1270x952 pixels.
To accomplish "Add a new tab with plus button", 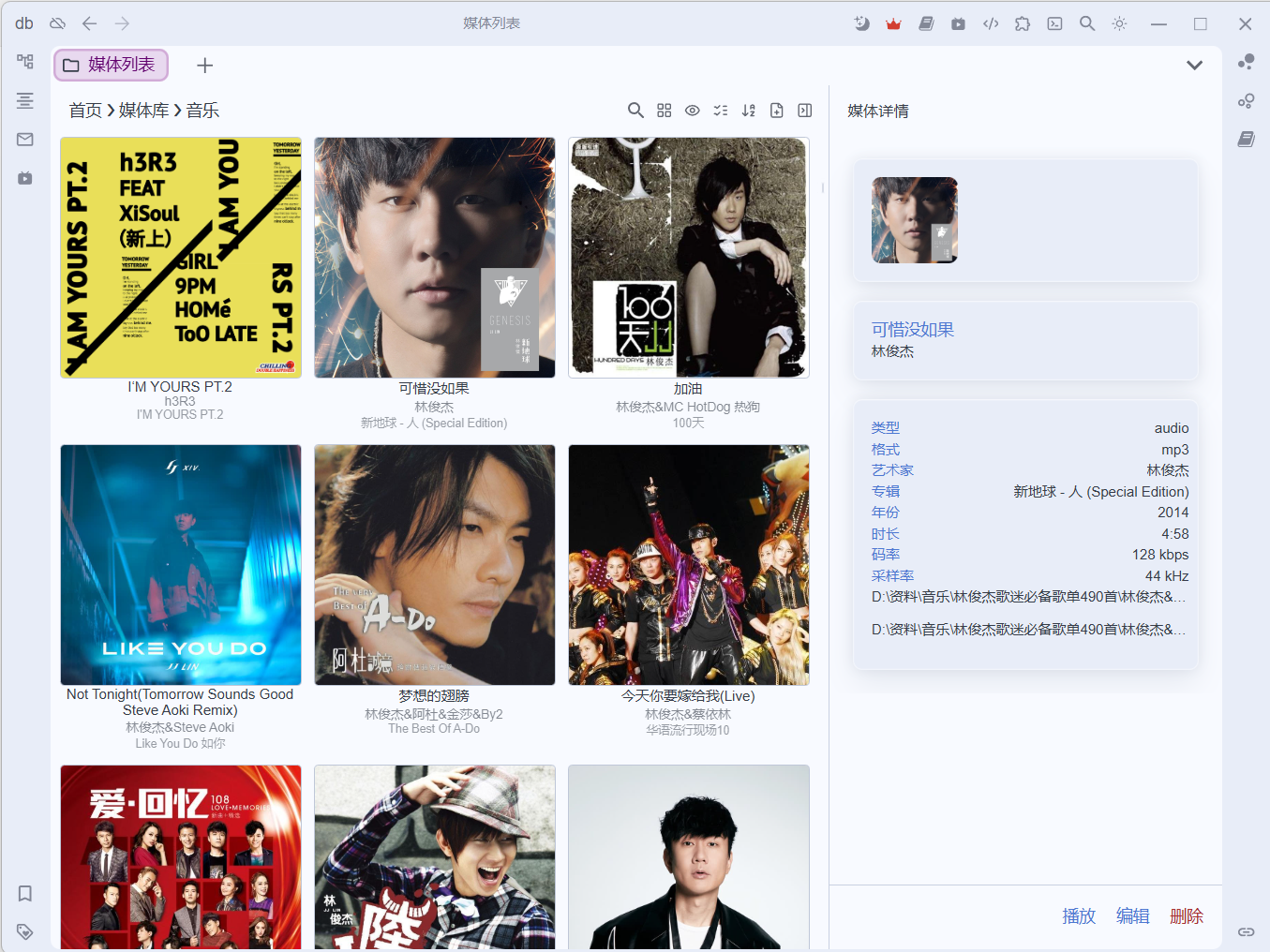I will point(205,66).
